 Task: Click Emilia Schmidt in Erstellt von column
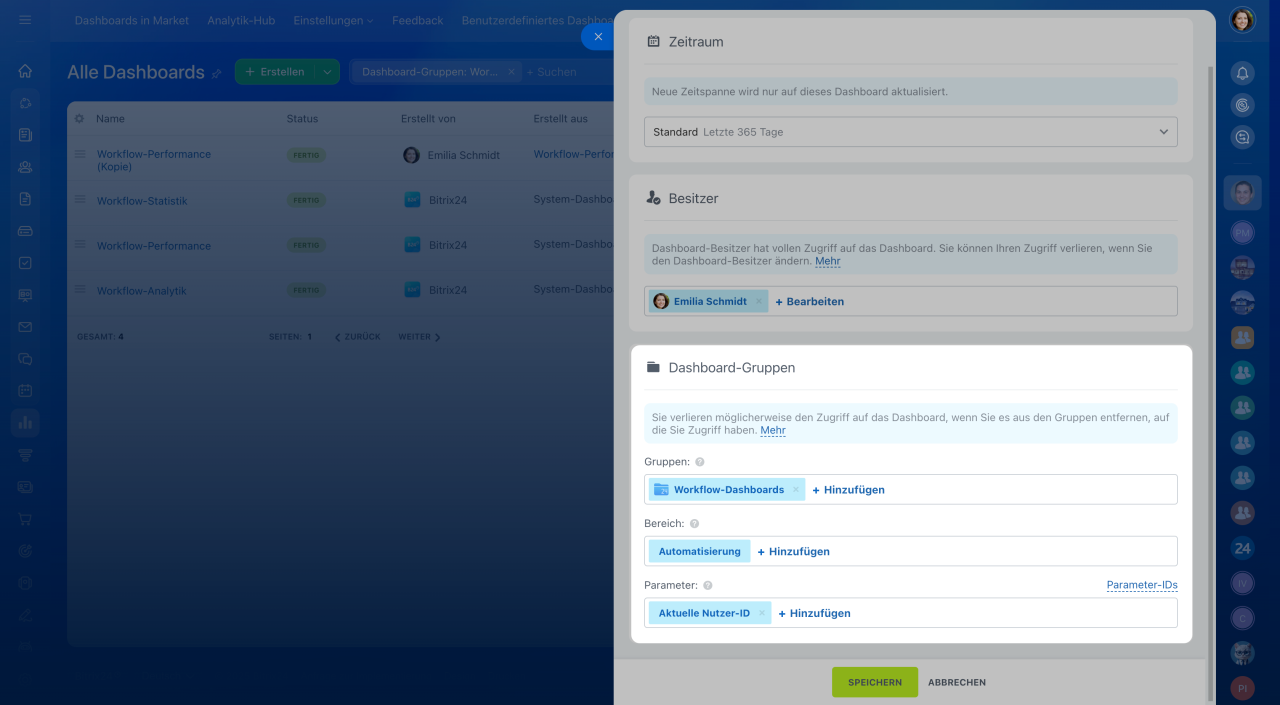(x=463, y=155)
